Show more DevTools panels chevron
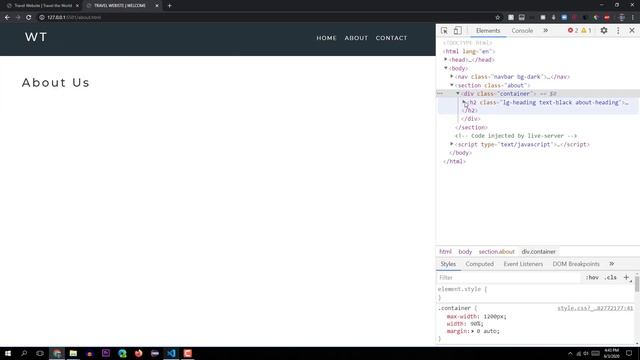 point(546,31)
